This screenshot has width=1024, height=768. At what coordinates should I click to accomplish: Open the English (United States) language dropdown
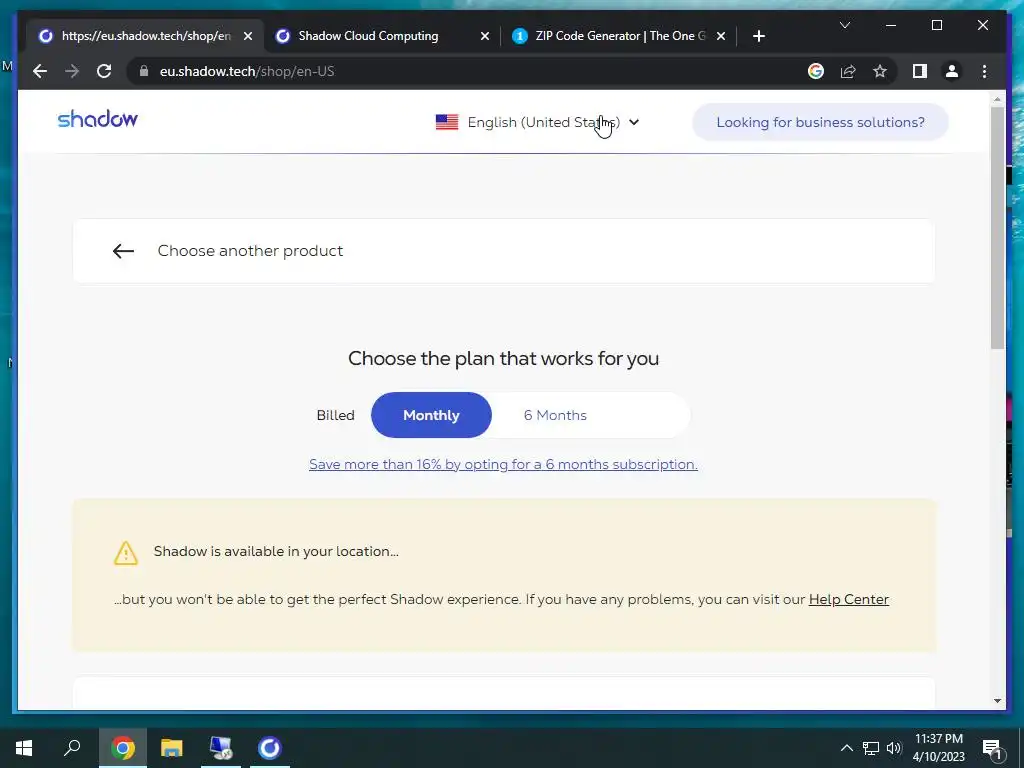click(537, 122)
